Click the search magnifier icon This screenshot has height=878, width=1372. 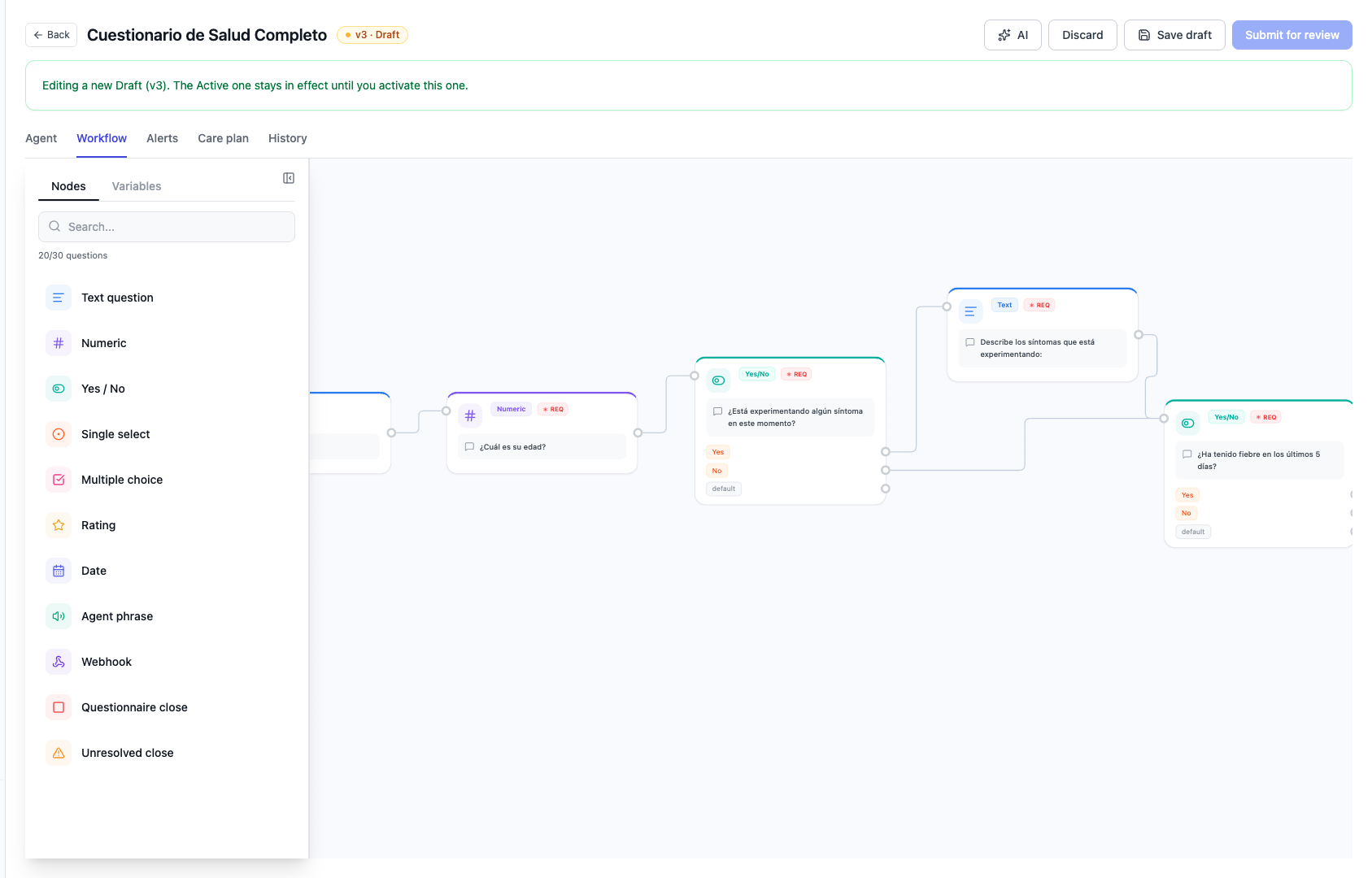tap(54, 227)
